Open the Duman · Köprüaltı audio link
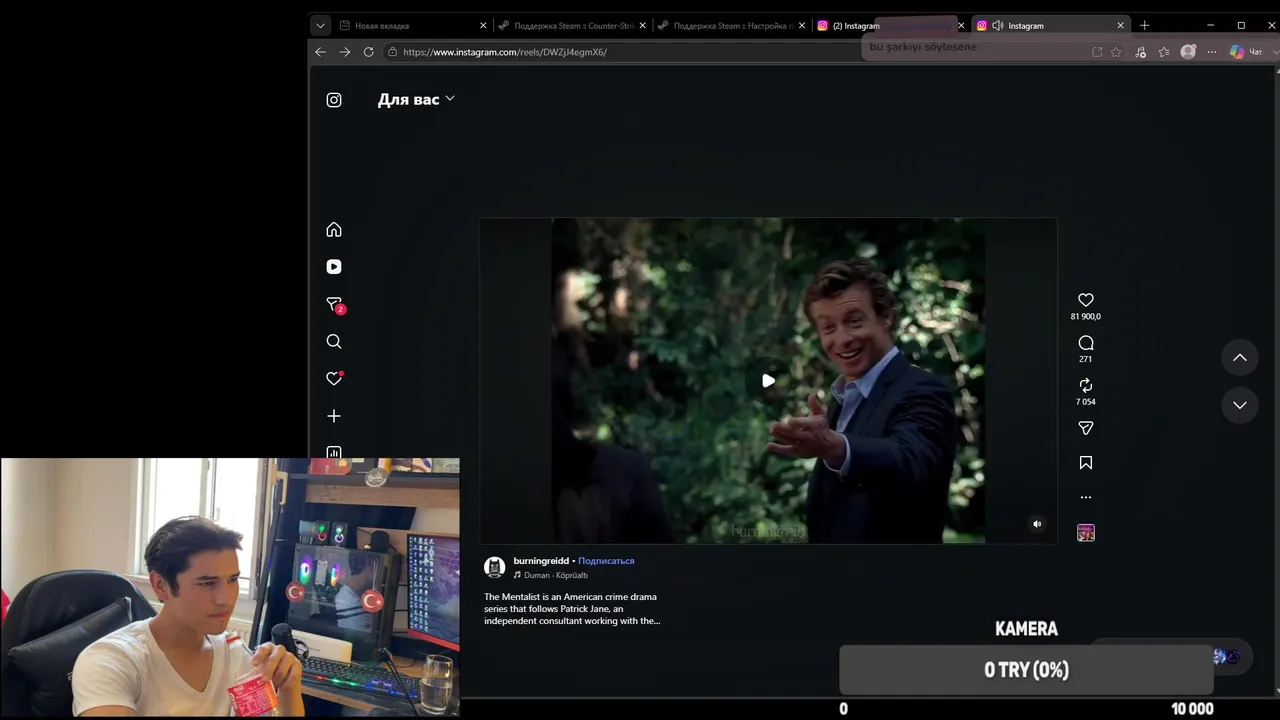 click(551, 576)
